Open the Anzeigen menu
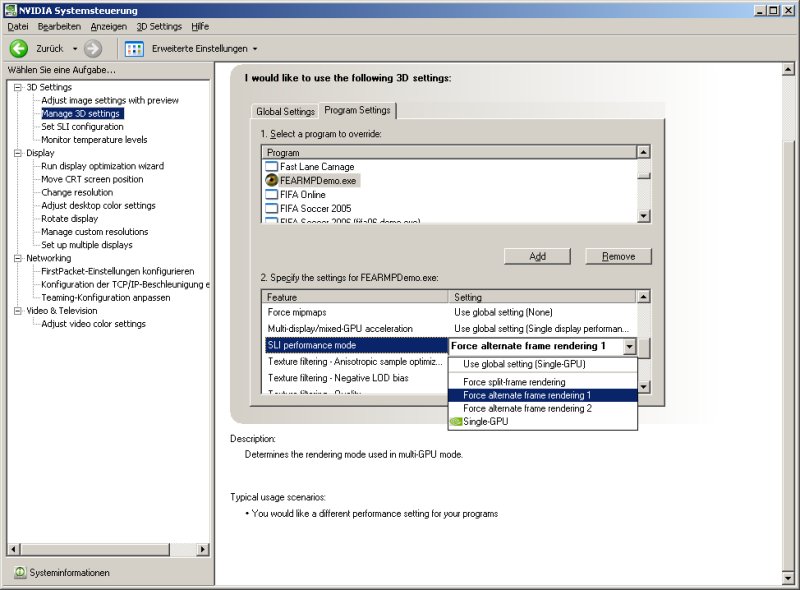The height and width of the screenshot is (590, 800). (x=109, y=26)
